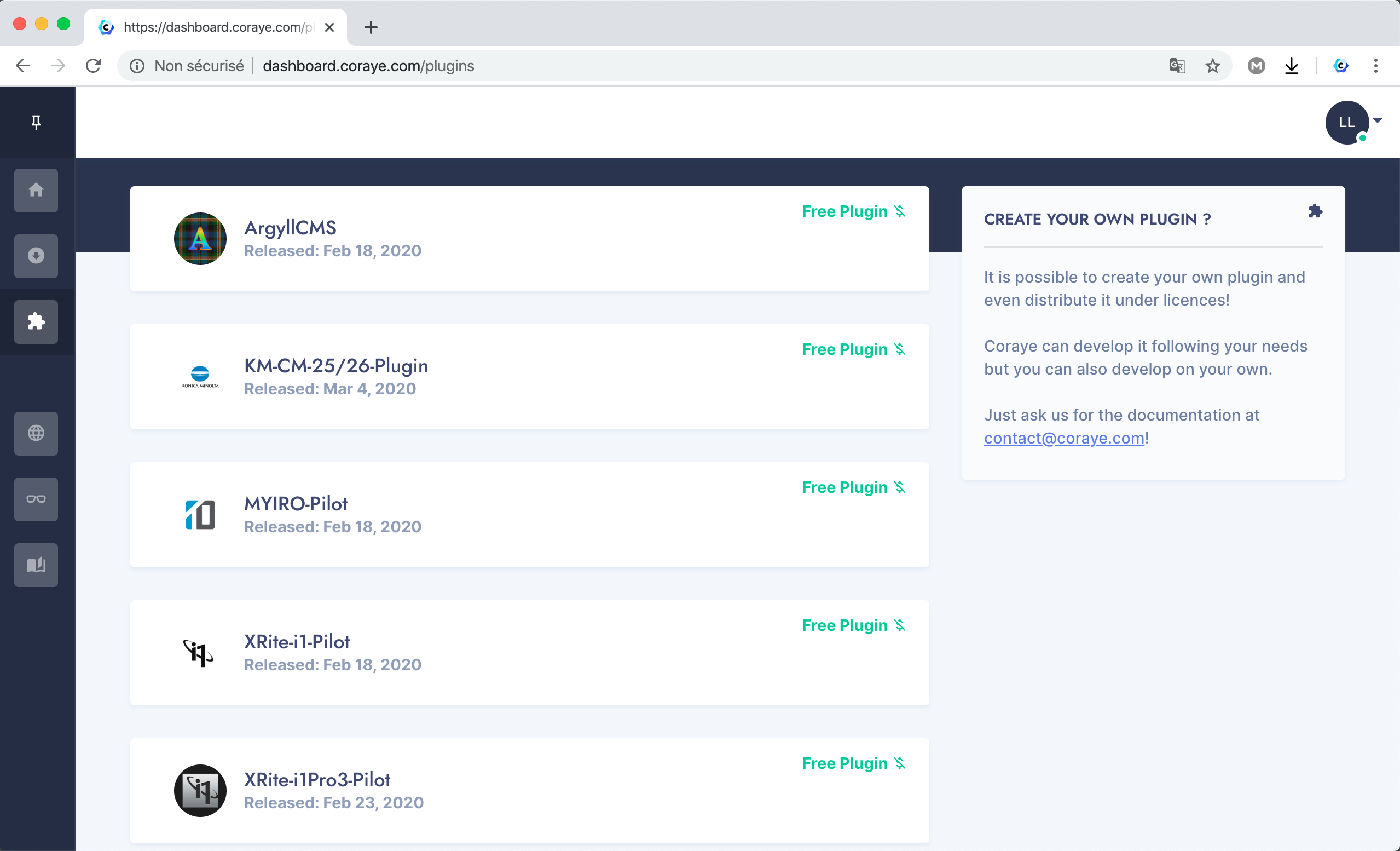1400x851 pixels.
Task: Click the free icon on MYIRO-Pilot card
Action: coord(899,487)
